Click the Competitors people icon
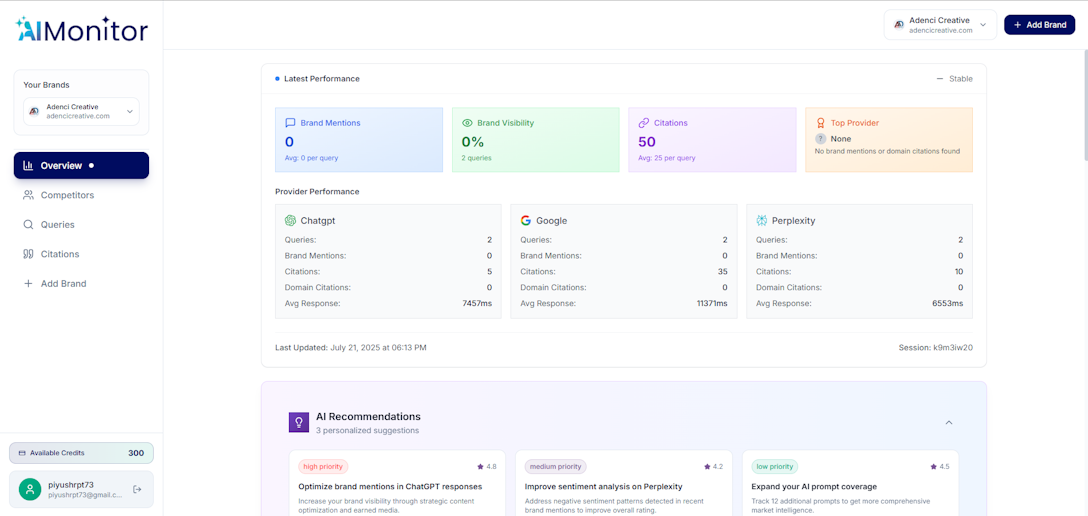Screen dimensions: 1088x516 pos(28,195)
